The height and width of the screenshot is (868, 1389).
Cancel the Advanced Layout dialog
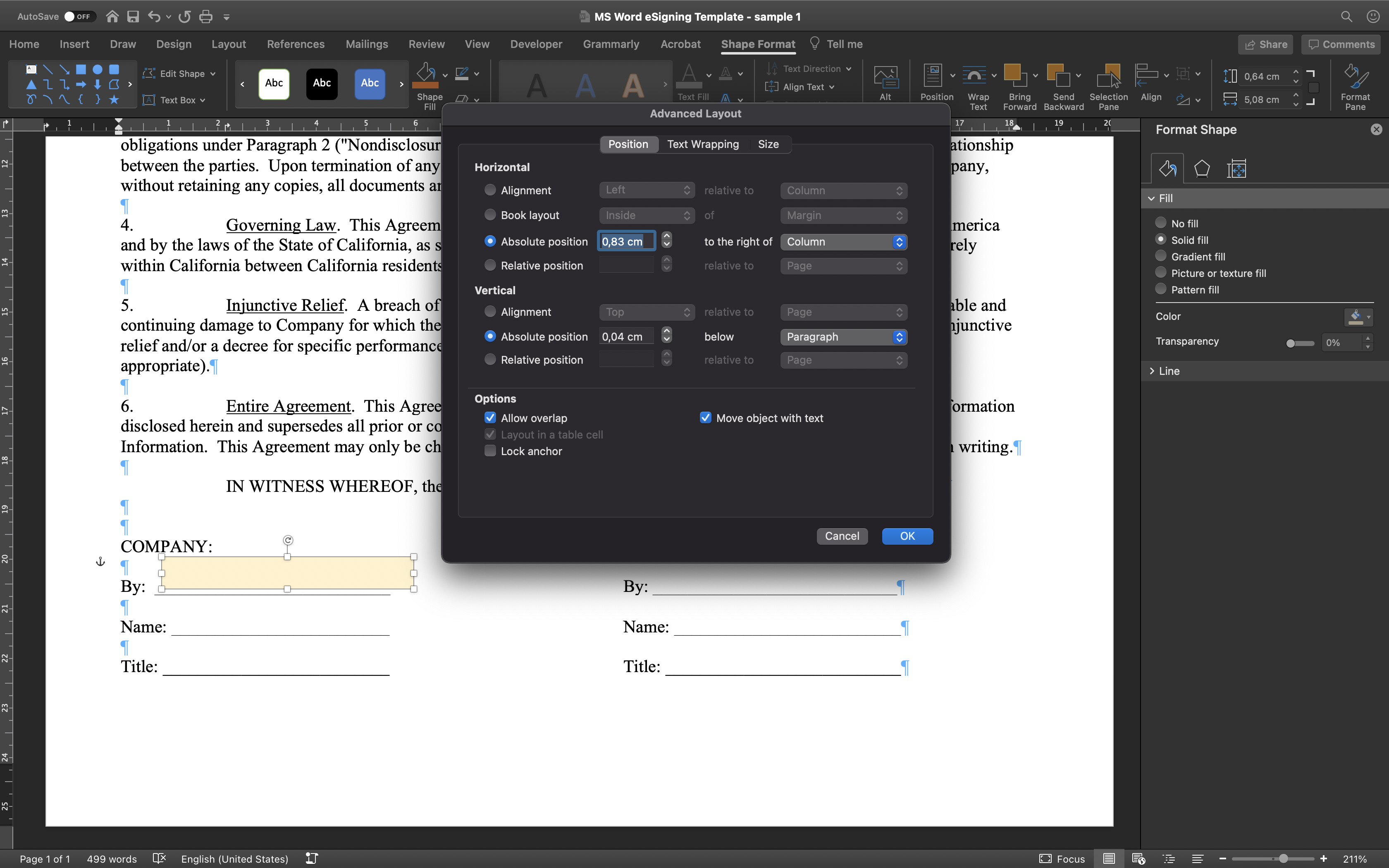click(x=841, y=536)
